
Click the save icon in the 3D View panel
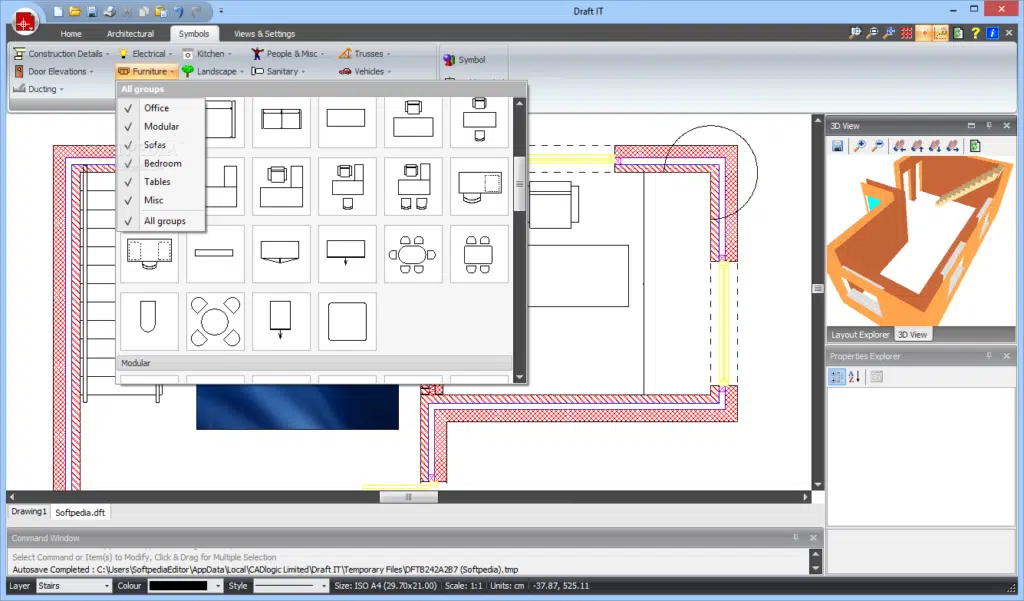(838, 146)
